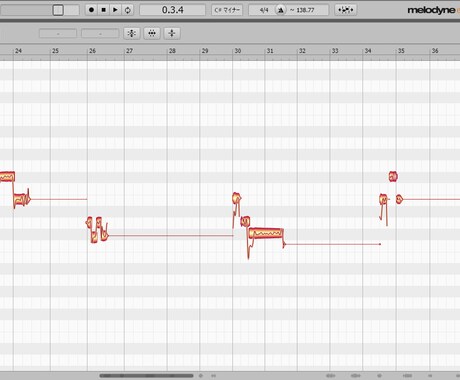Start playback with the Play button
Screen dimensions: 460x380
(x=115, y=10)
